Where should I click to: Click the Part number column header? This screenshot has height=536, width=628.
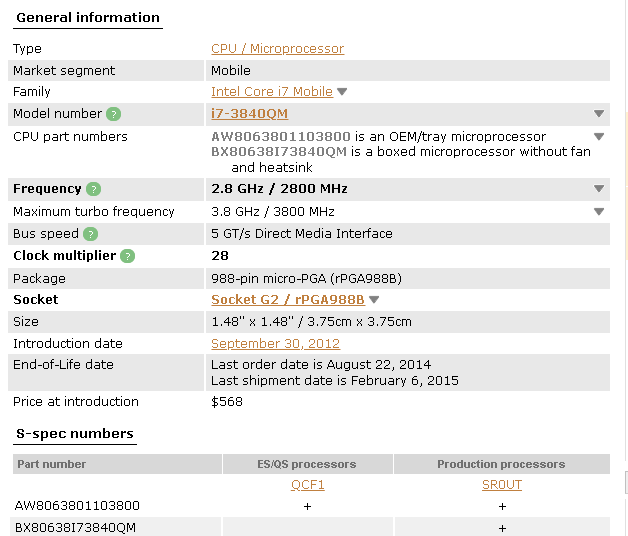click(x=117, y=464)
